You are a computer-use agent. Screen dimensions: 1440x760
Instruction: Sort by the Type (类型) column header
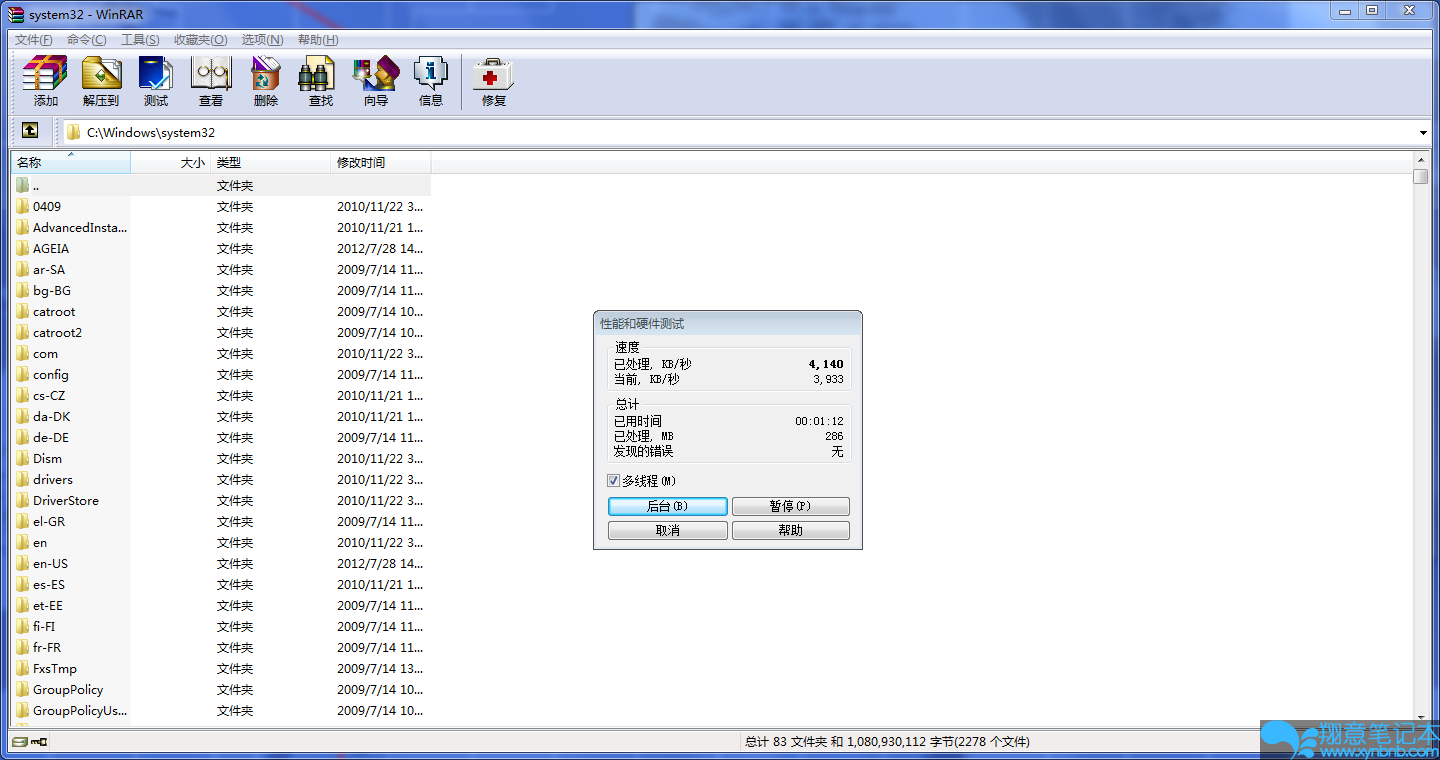270,162
